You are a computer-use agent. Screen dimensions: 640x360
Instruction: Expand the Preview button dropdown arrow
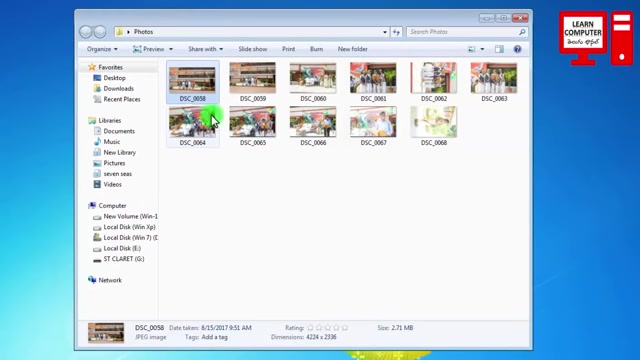(x=171, y=49)
